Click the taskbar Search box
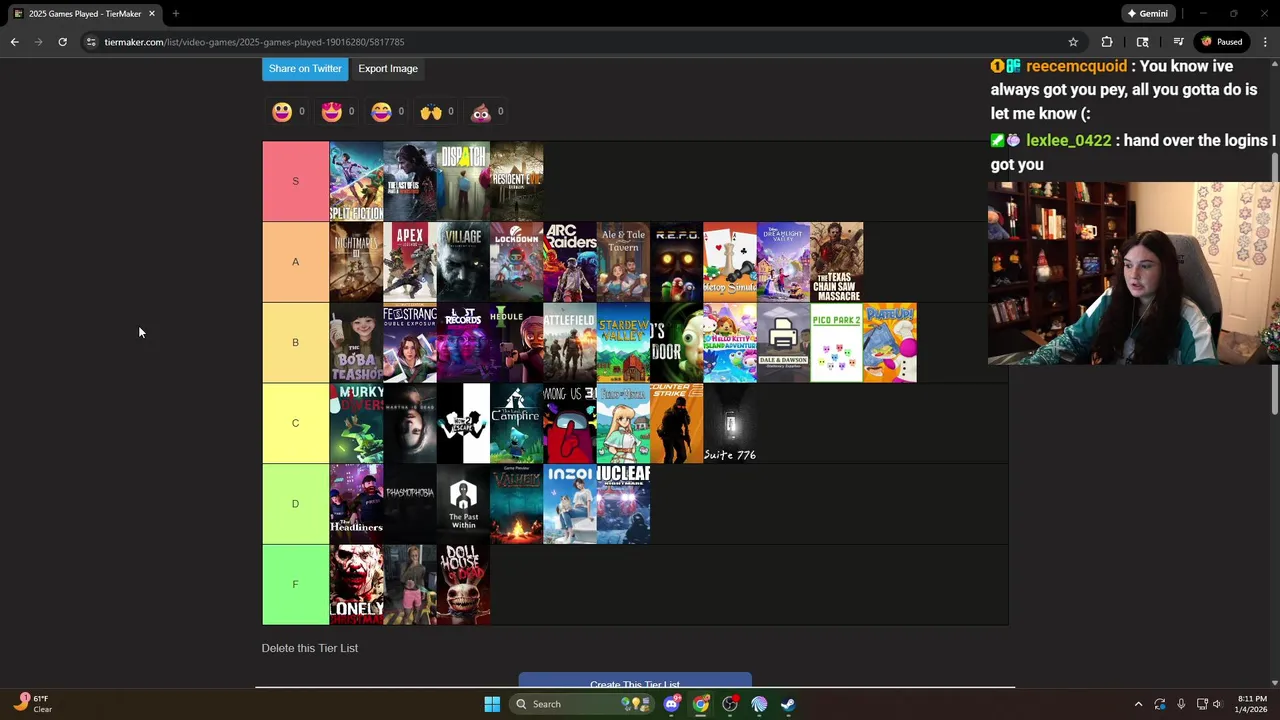 click(580, 704)
